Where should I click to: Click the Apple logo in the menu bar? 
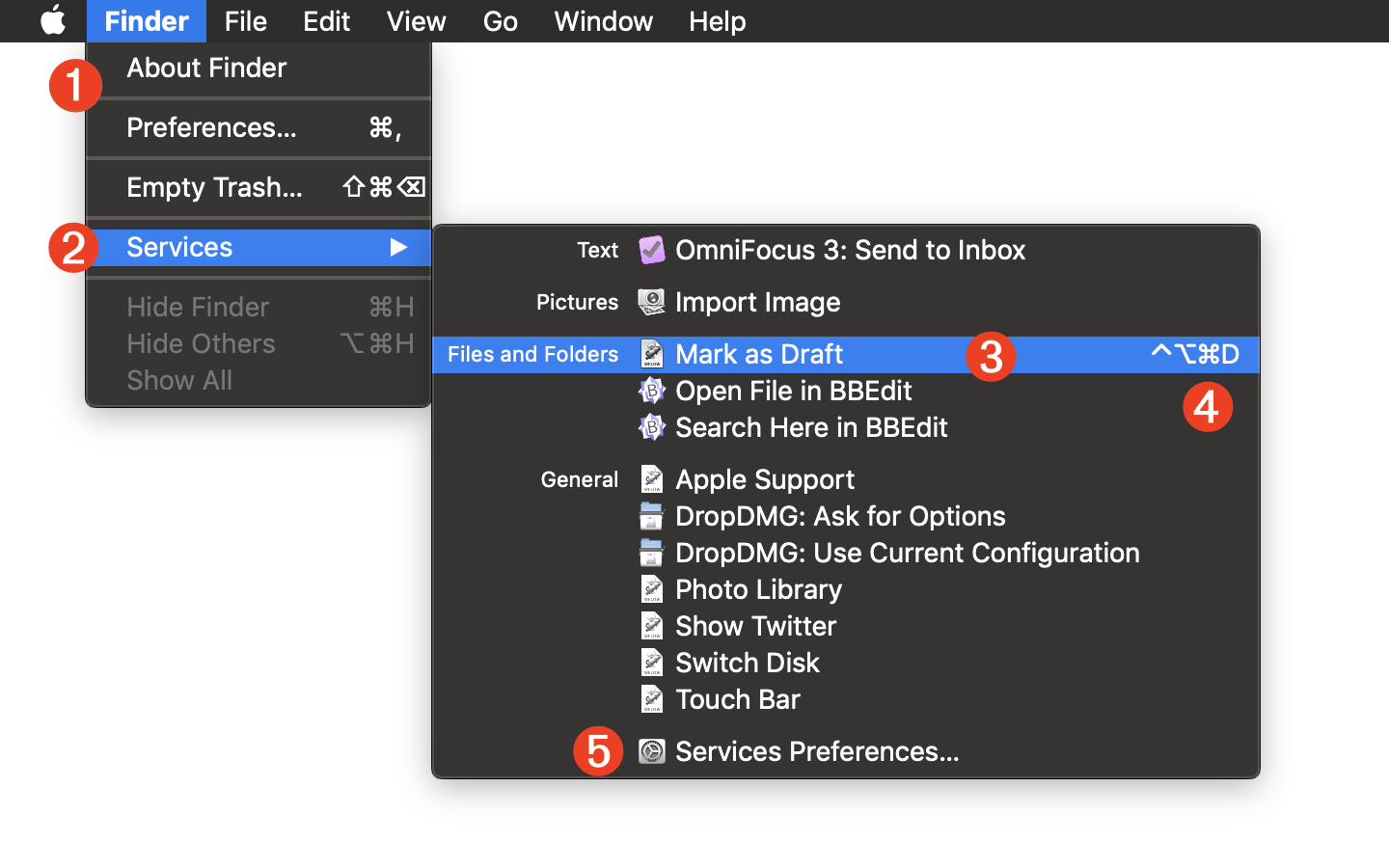pyautogui.click(x=53, y=21)
